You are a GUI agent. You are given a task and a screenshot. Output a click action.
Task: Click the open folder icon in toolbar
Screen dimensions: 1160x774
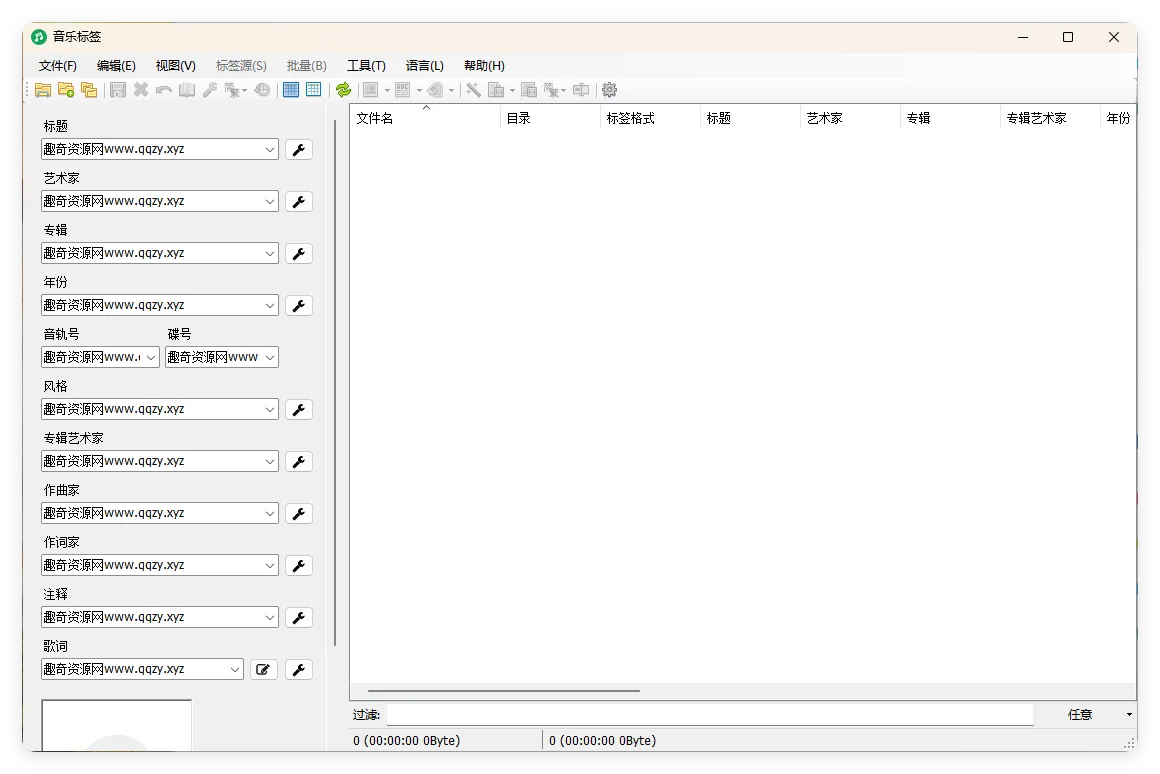point(43,90)
